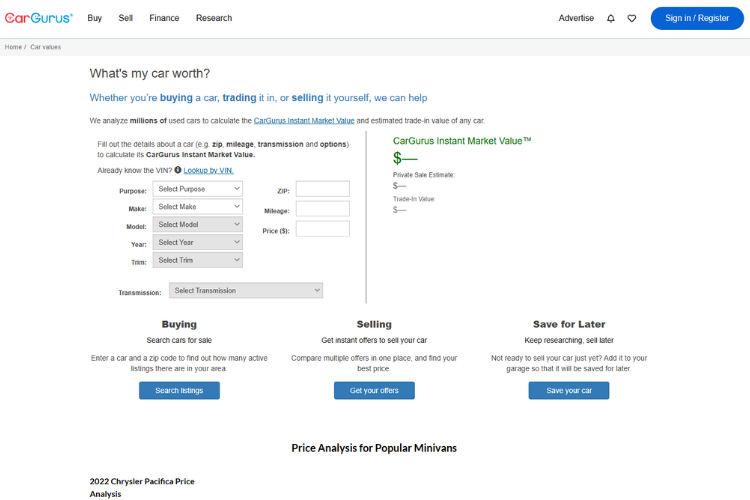Screen dimensions: 750x500
Task: Open the Select Year dropdown
Action: coord(198,242)
